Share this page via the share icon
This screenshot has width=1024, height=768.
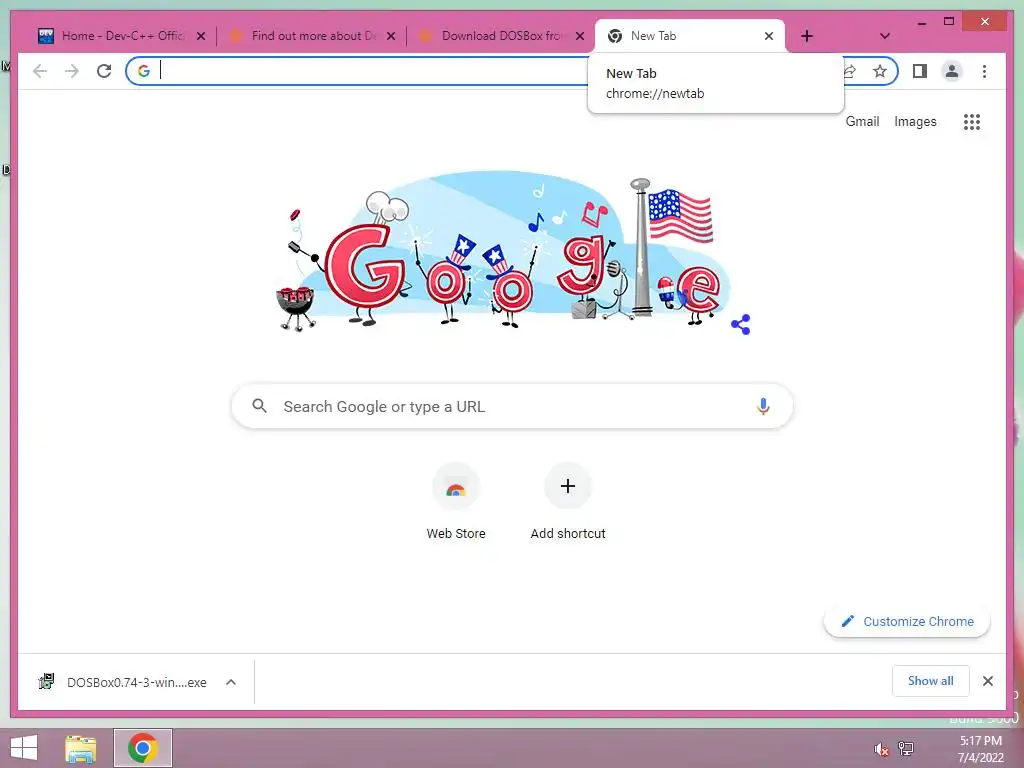(850, 71)
